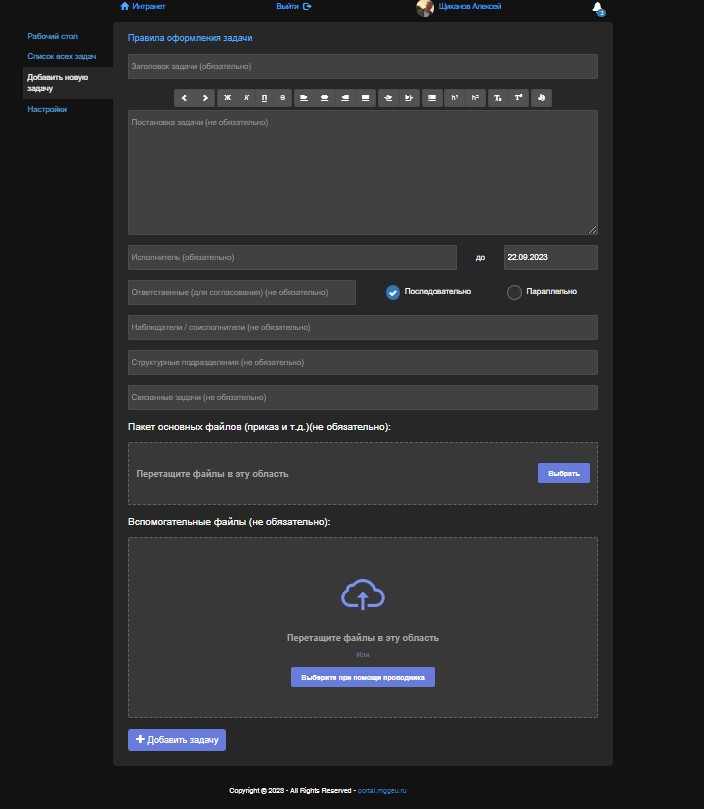704x809 pixels.
Task: Apply the h2 heading format
Action: pos(475,98)
